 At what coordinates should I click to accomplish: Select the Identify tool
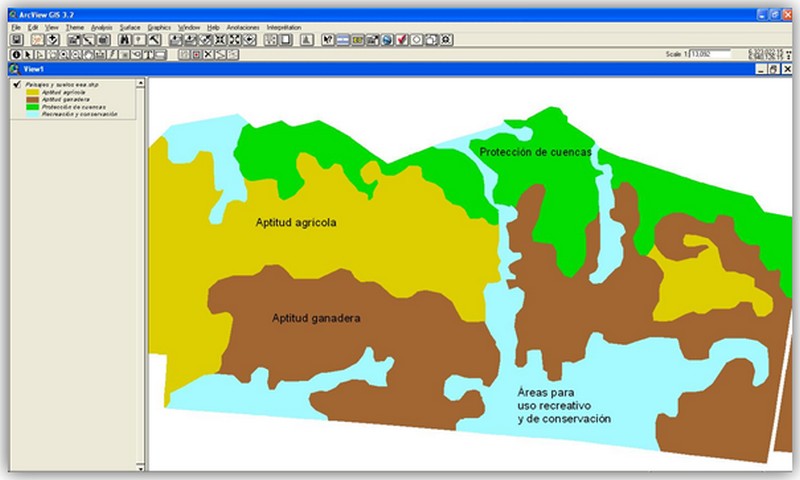[15, 53]
